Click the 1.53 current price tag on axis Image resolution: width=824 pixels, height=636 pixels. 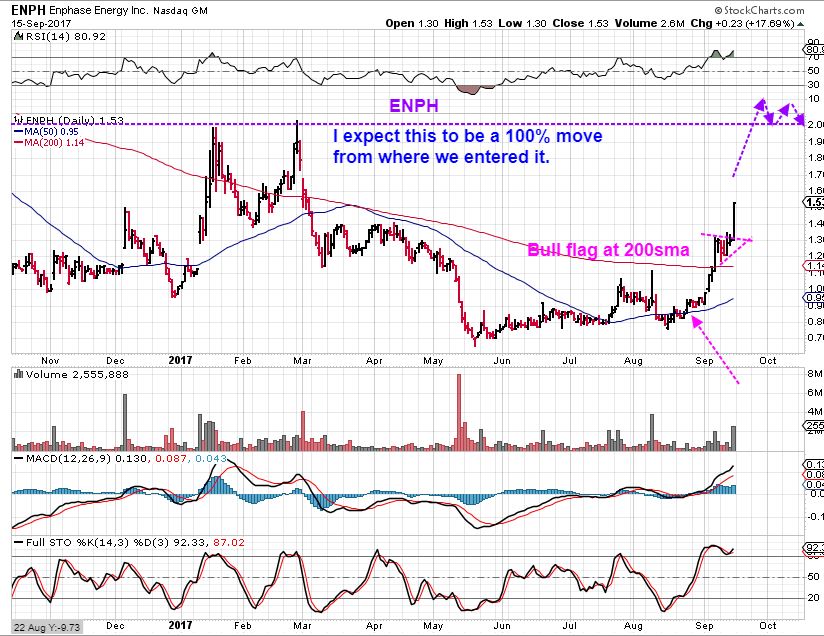click(813, 202)
